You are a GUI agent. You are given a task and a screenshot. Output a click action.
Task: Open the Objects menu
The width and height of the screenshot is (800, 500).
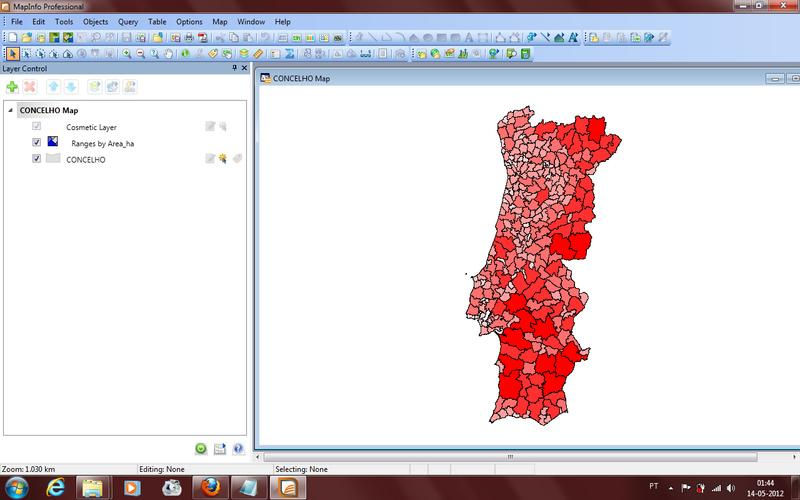(x=95, y=21)
